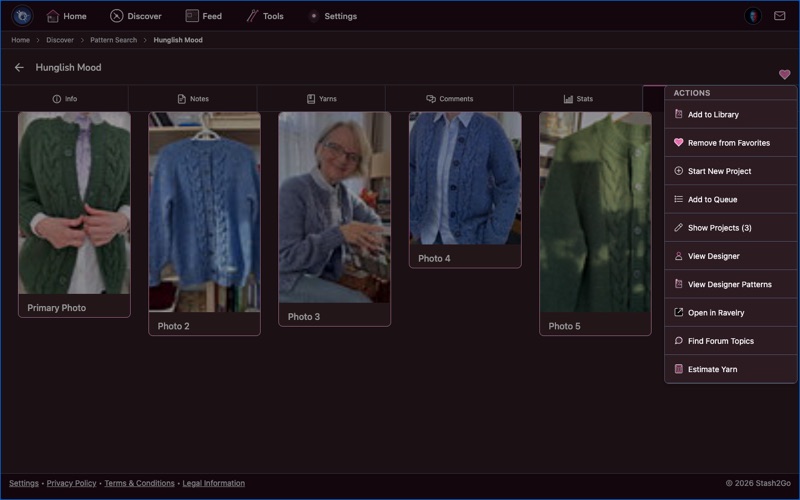The width and height of the screenshot is (800, 500).
Task: Go to Home breadcrumb
Action: (x=20, y=40)
